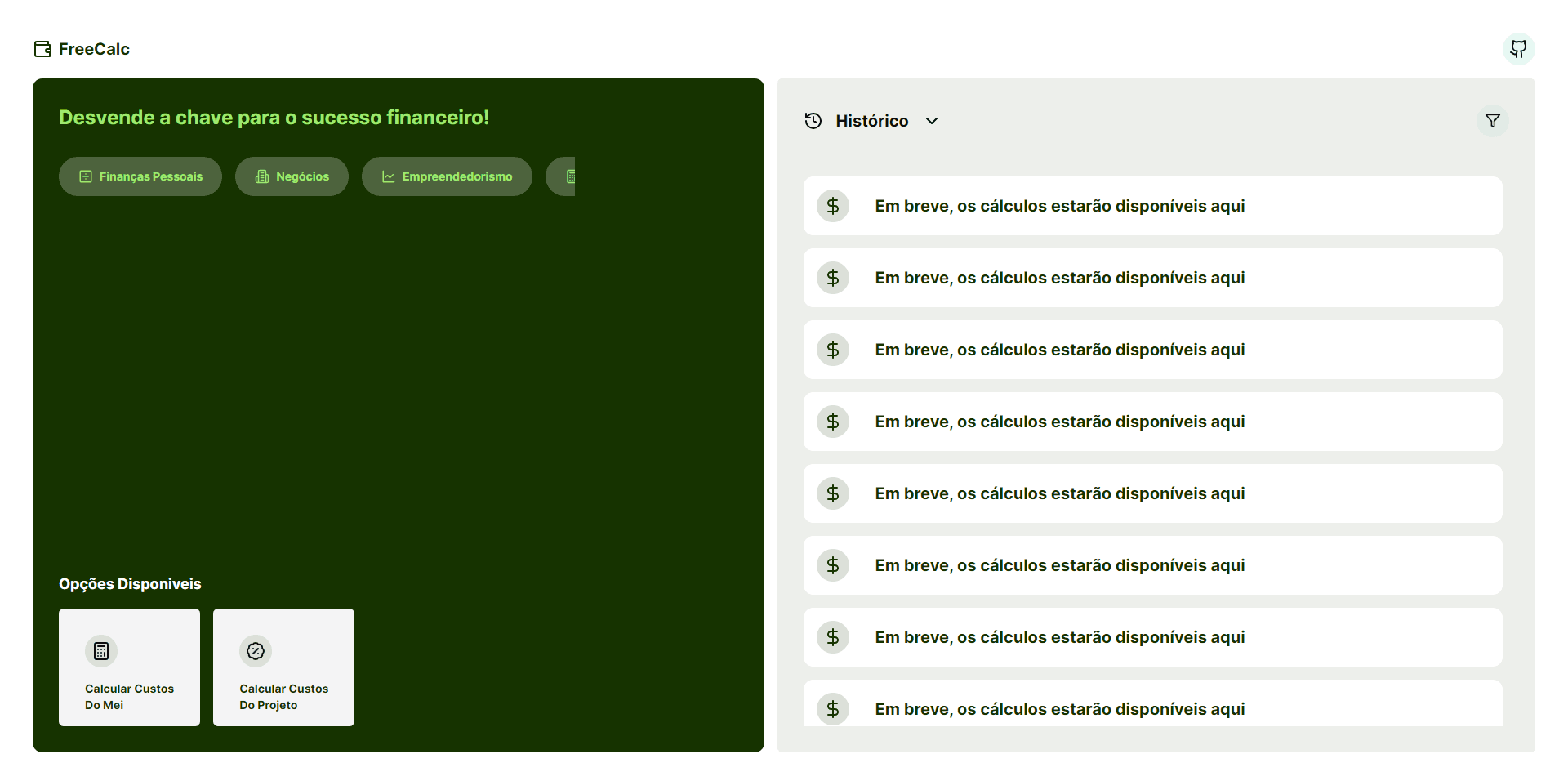Open the Calcular Custos Do Projeto calculator card
The height and width of the screenshot is (772, 1568).
coord(283,667)
